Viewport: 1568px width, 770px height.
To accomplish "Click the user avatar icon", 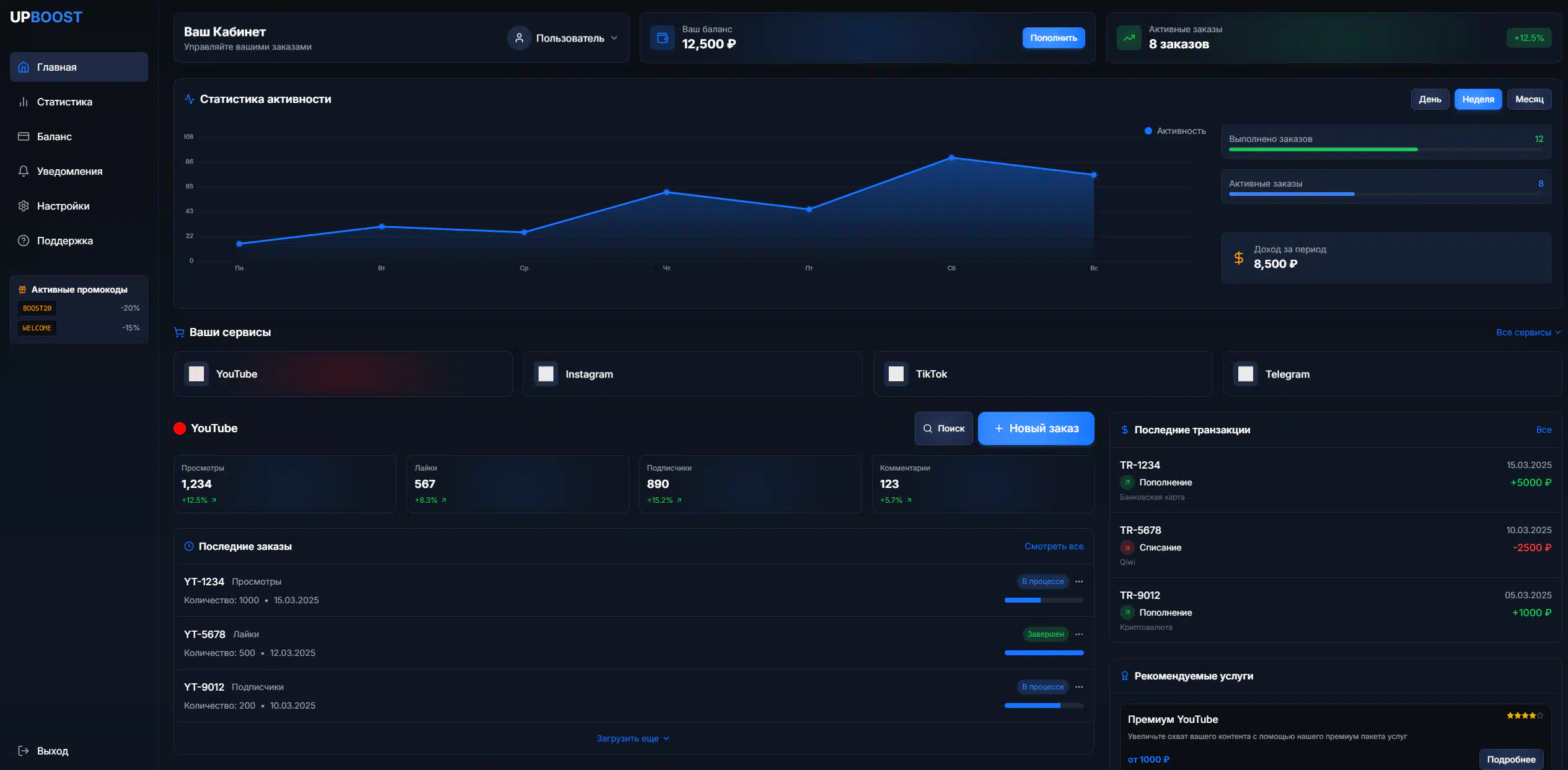I will point(519,38).
